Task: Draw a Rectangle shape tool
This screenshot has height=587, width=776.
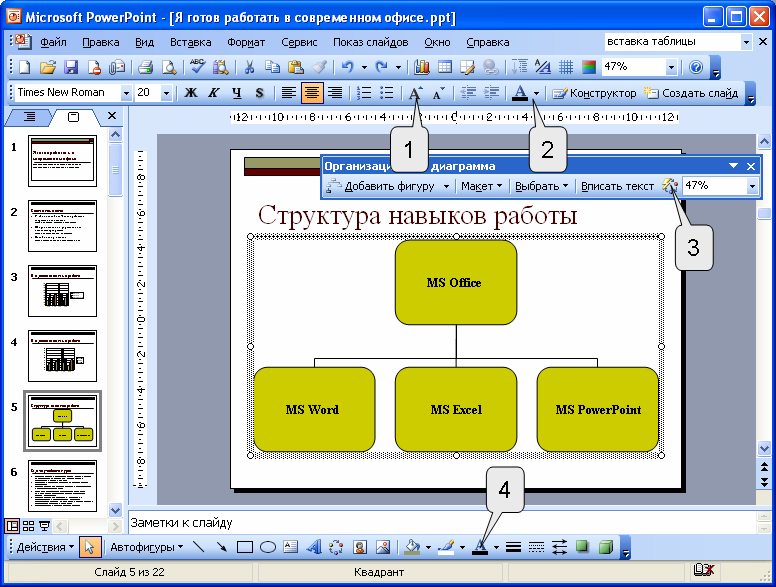Action: click(x=244, y=547)
